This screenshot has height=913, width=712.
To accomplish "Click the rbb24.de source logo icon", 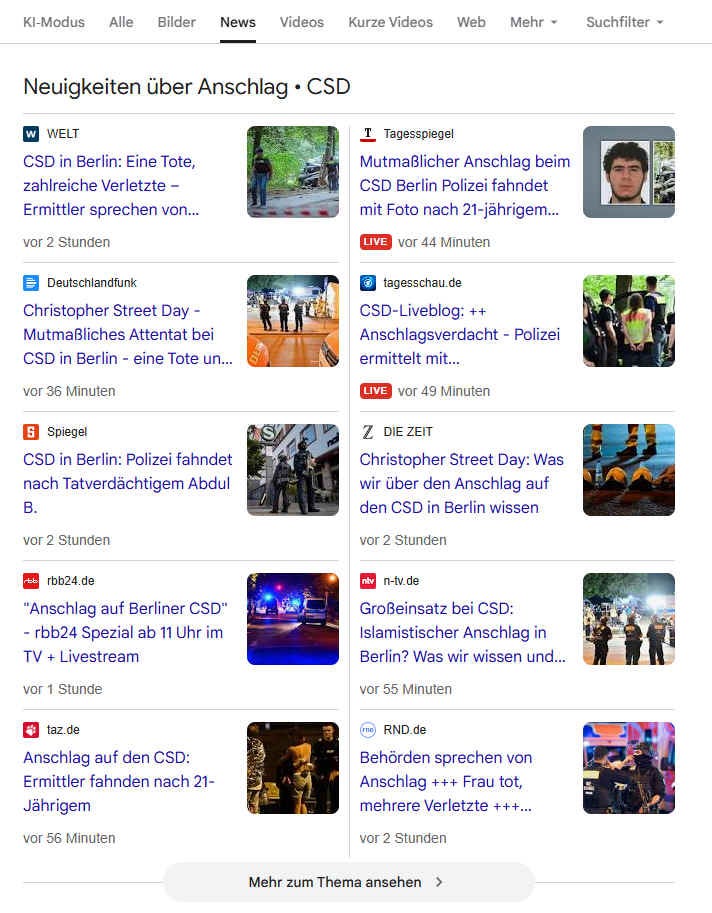I will tap(31, 581).
